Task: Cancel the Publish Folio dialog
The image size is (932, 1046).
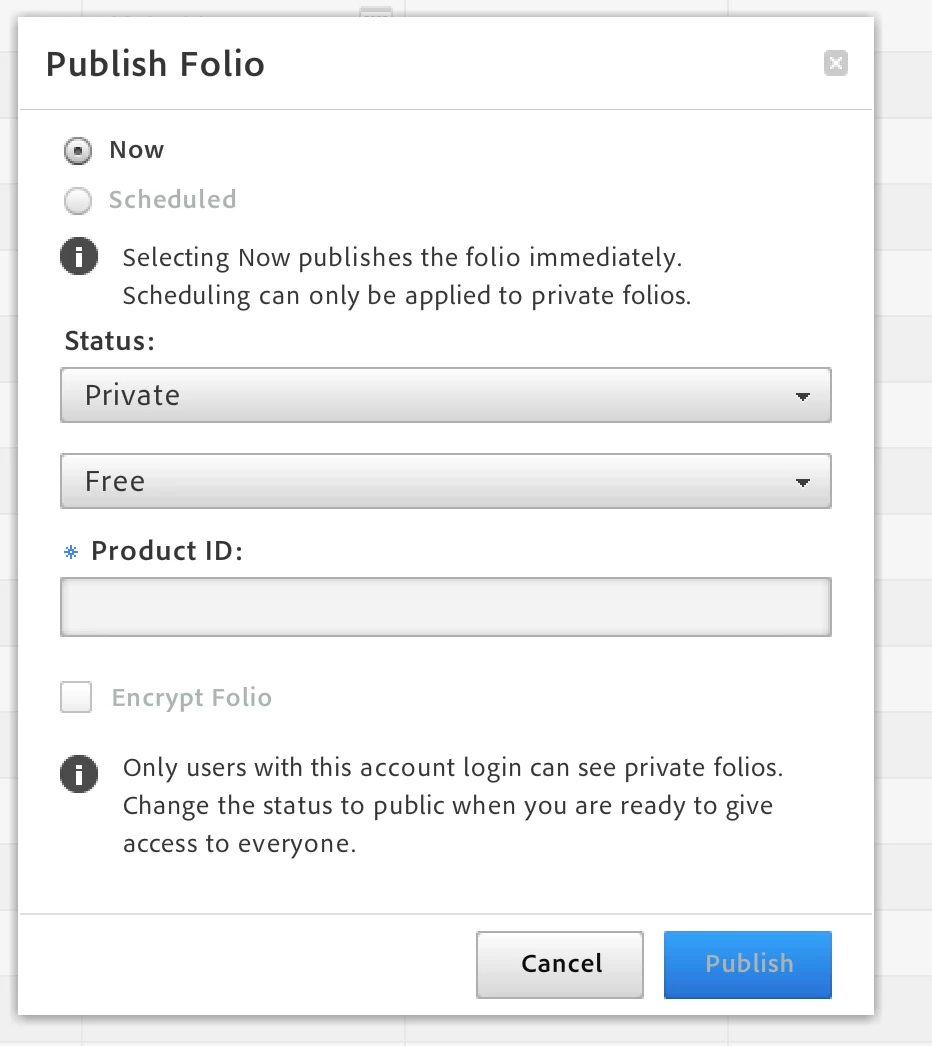Action: pos(560,964)
